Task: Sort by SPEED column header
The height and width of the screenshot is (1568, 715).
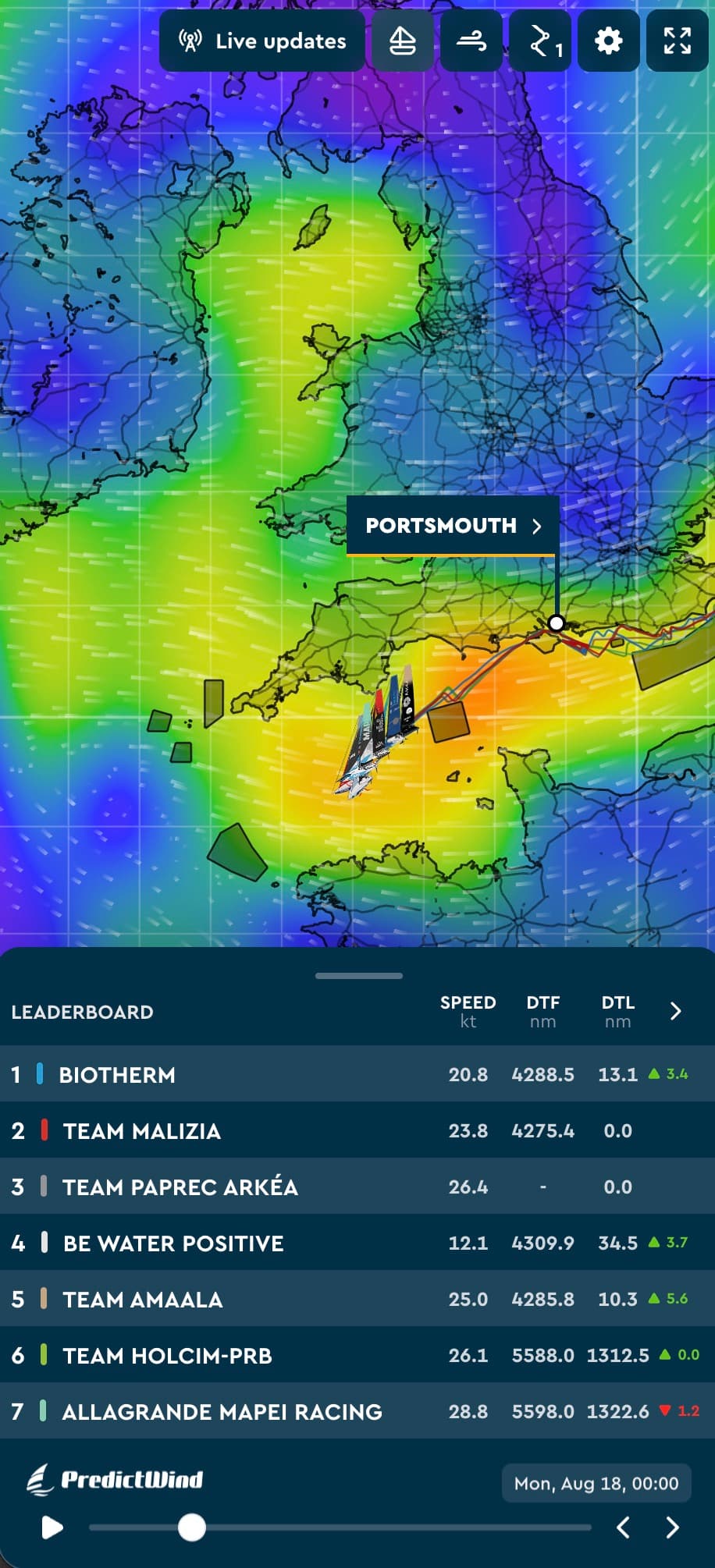Action: [468, 1011]
